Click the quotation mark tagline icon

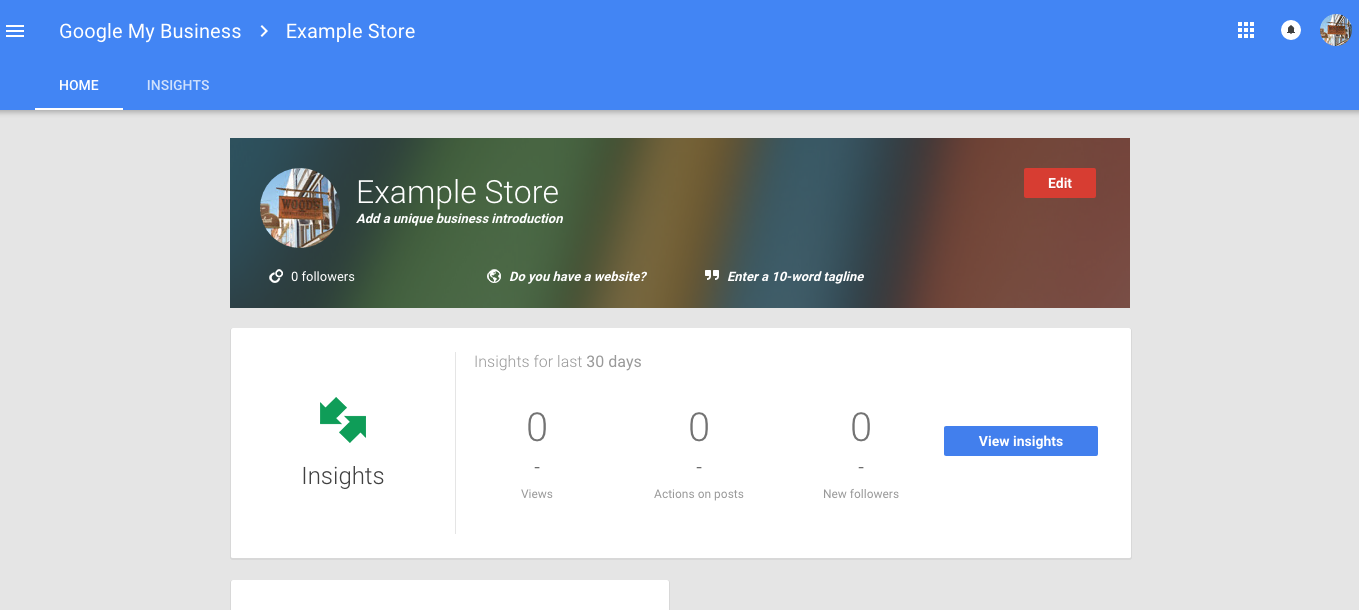pos(712,276)
